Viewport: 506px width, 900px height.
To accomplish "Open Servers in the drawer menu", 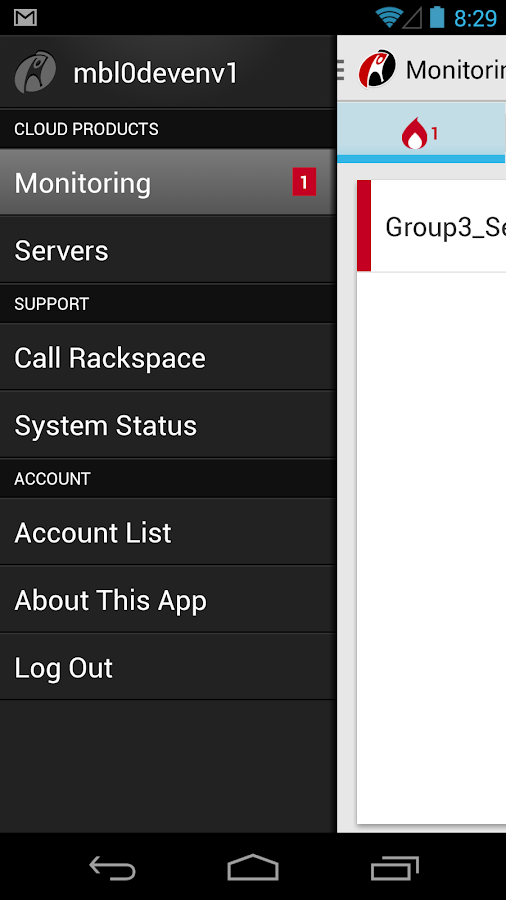I will [168, 250].
